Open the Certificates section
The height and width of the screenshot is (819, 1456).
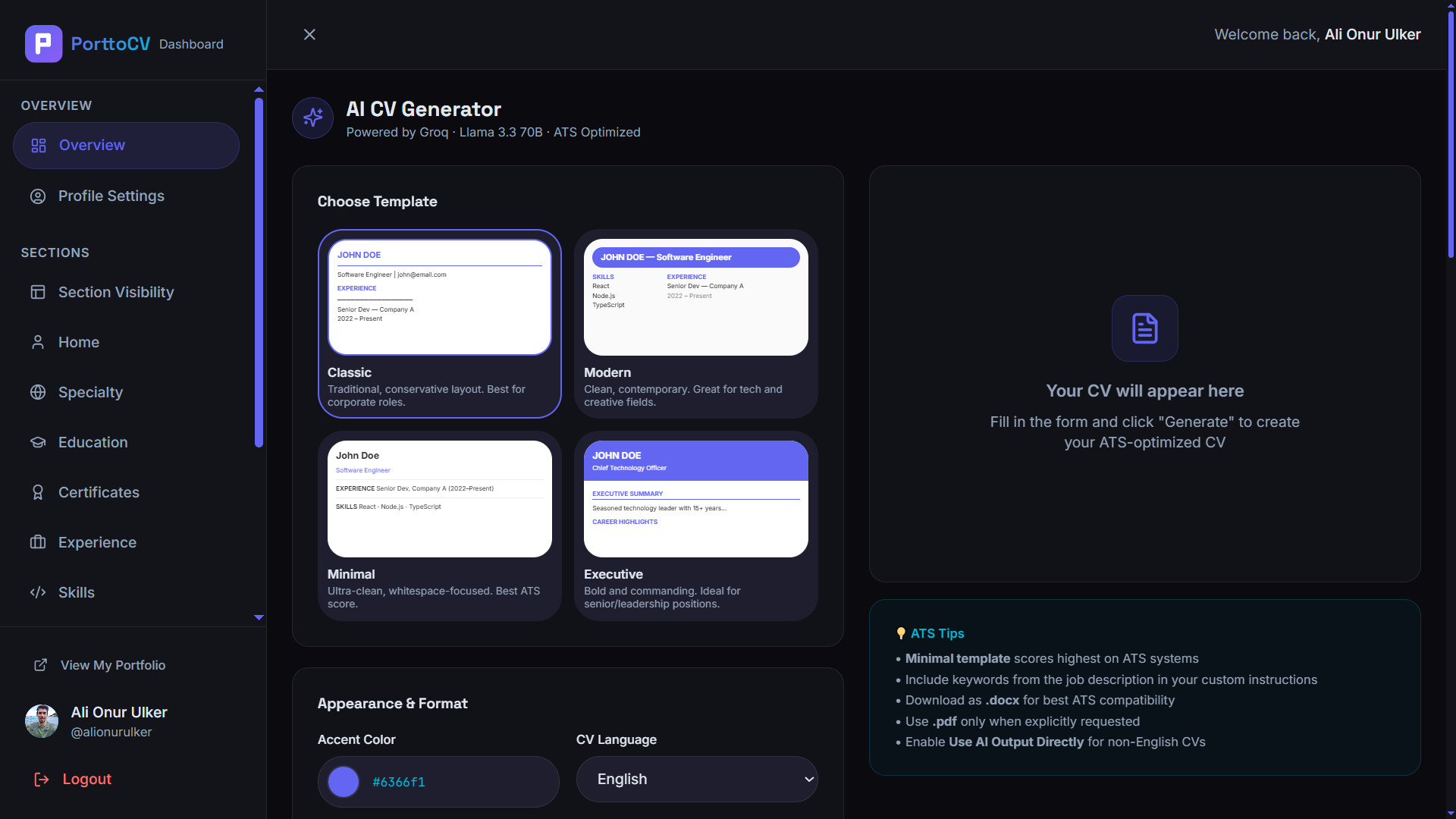126,492
